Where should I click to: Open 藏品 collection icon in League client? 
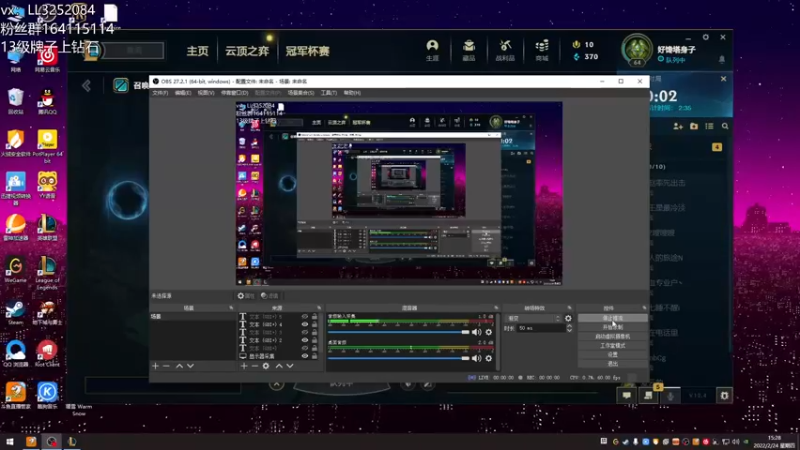(x=468, y=51)
